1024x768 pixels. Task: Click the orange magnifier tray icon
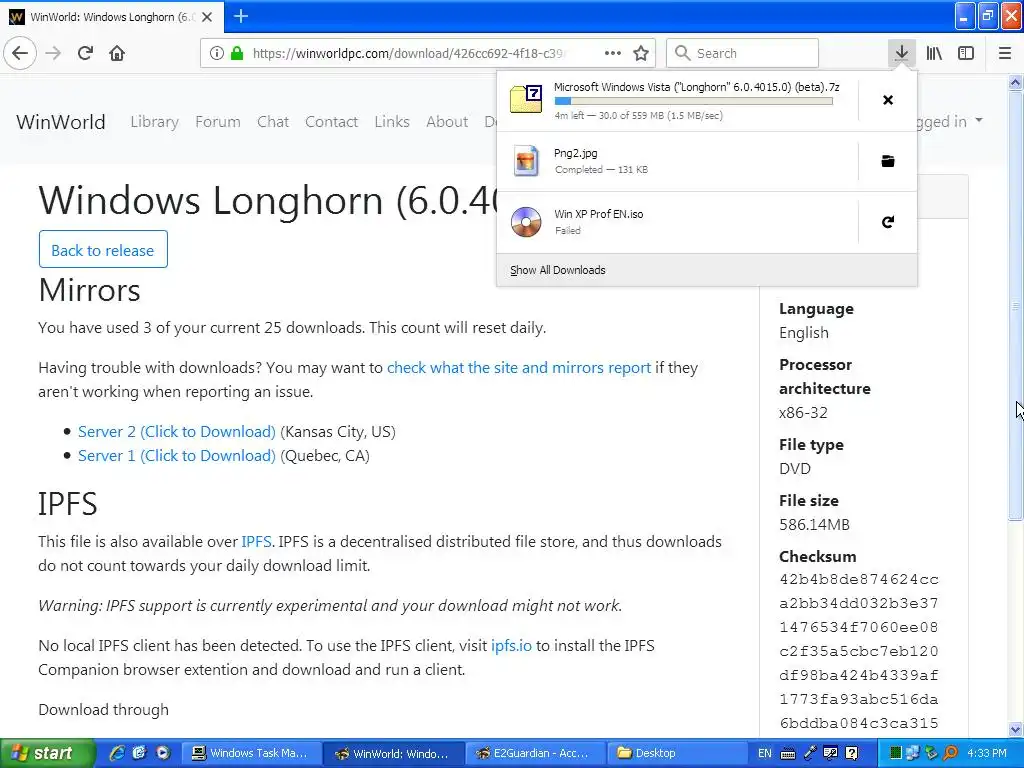pos(950,753)
